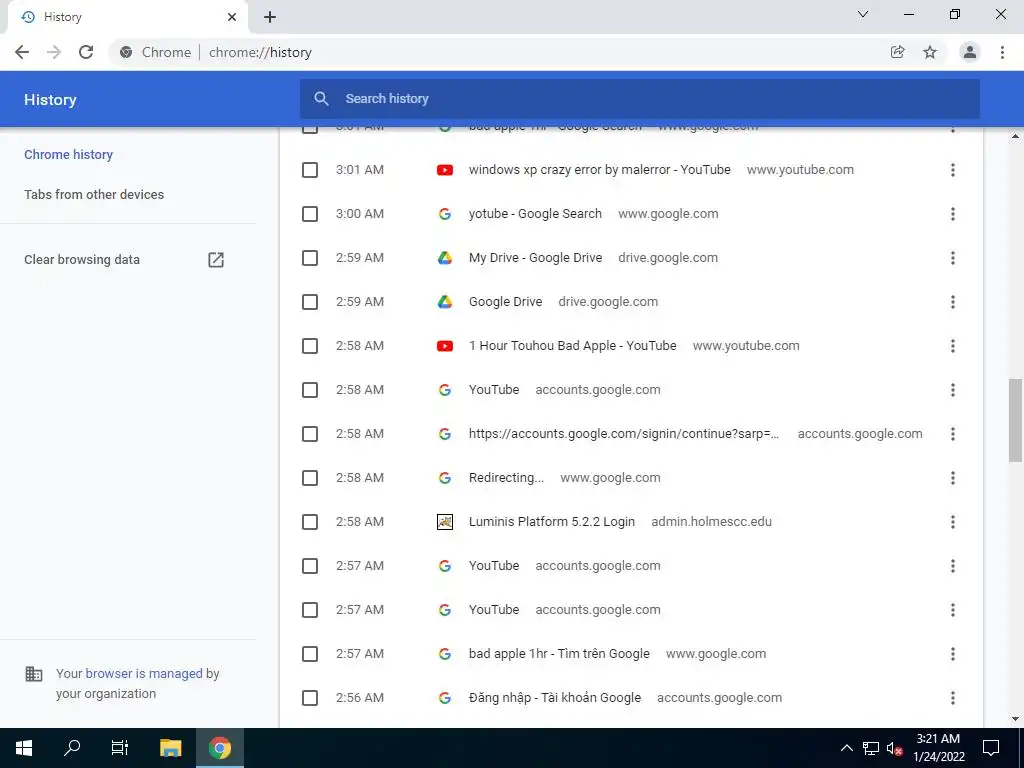
Task: Open more actions for My Drive entry
Action: click(953, 258)
